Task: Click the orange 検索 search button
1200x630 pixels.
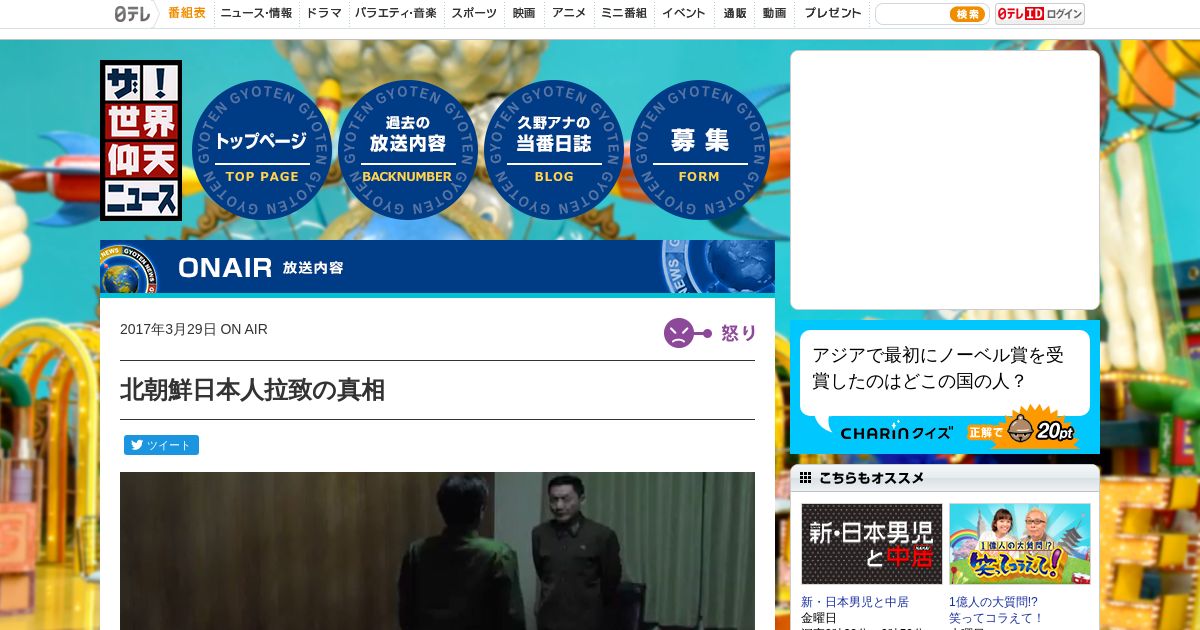Action: 967,14
